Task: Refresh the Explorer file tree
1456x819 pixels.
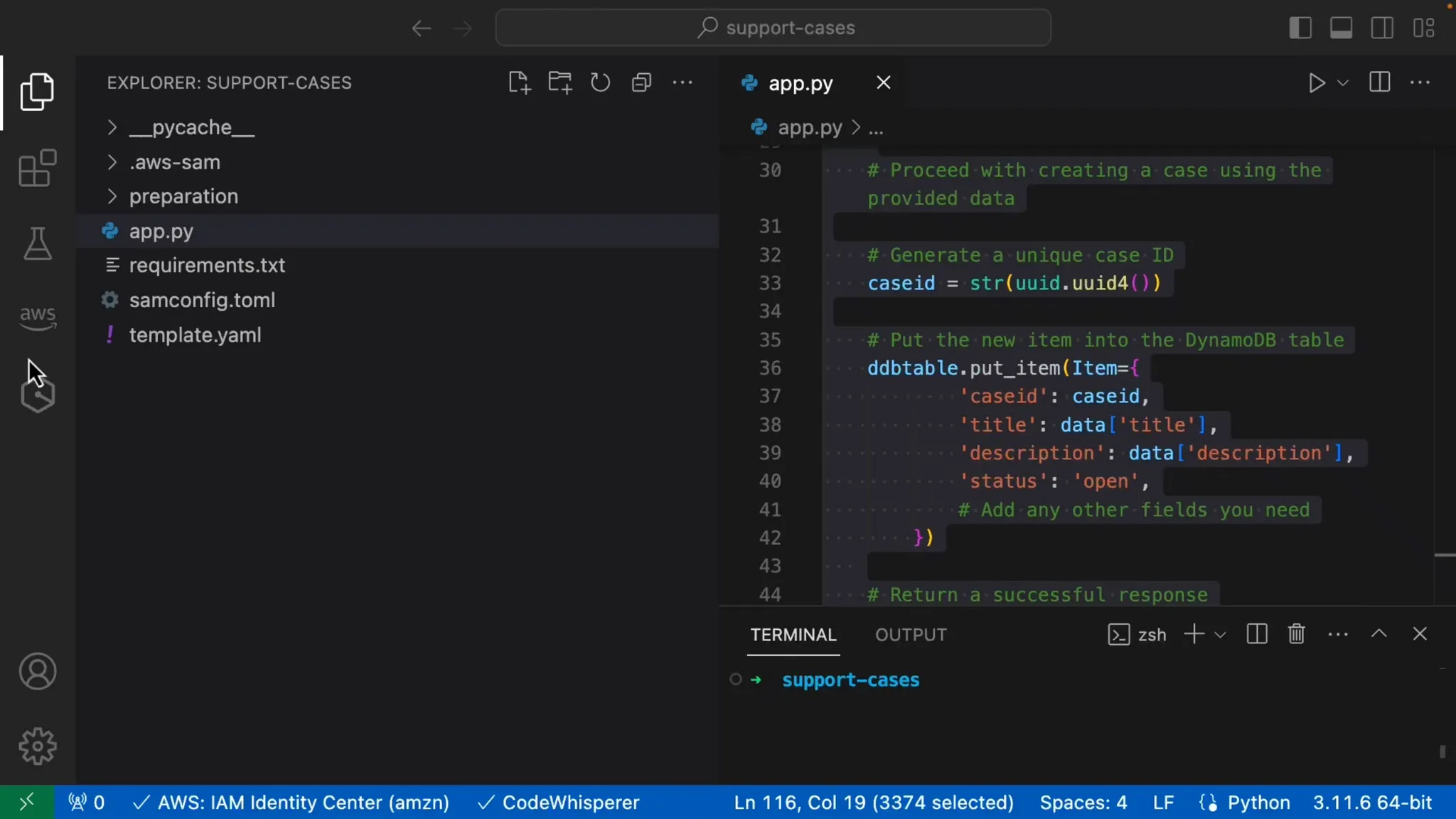Action: point(600,82)
